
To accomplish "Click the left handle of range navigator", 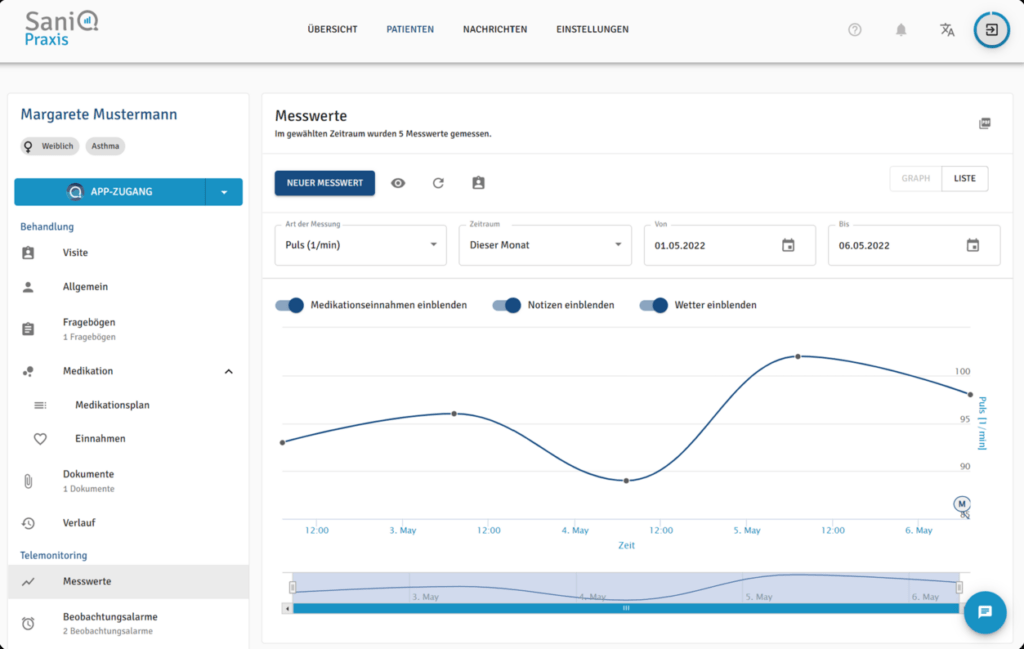I will (x=293, y=588).
